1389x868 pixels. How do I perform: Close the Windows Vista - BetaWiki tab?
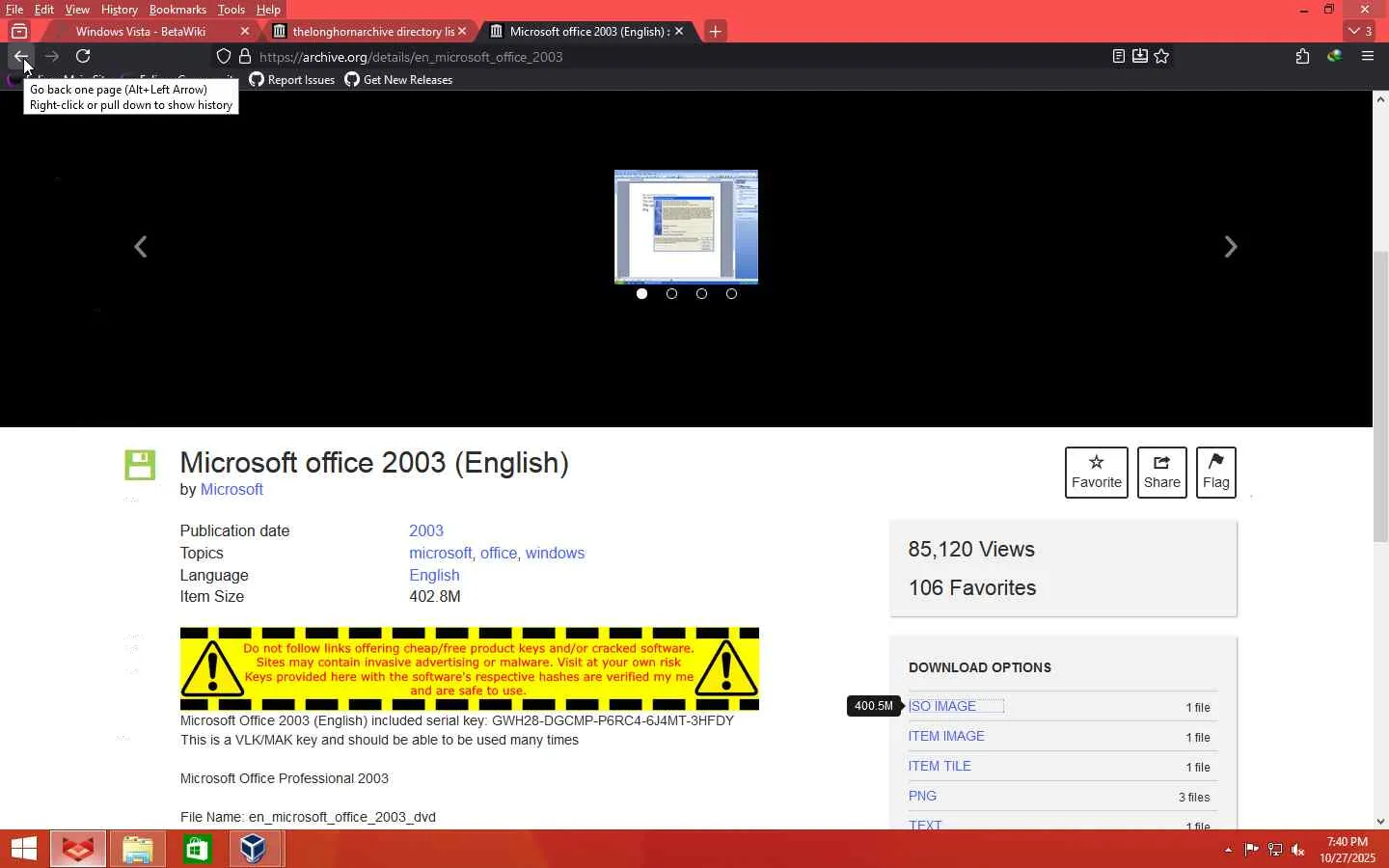(x=244, y=31)
